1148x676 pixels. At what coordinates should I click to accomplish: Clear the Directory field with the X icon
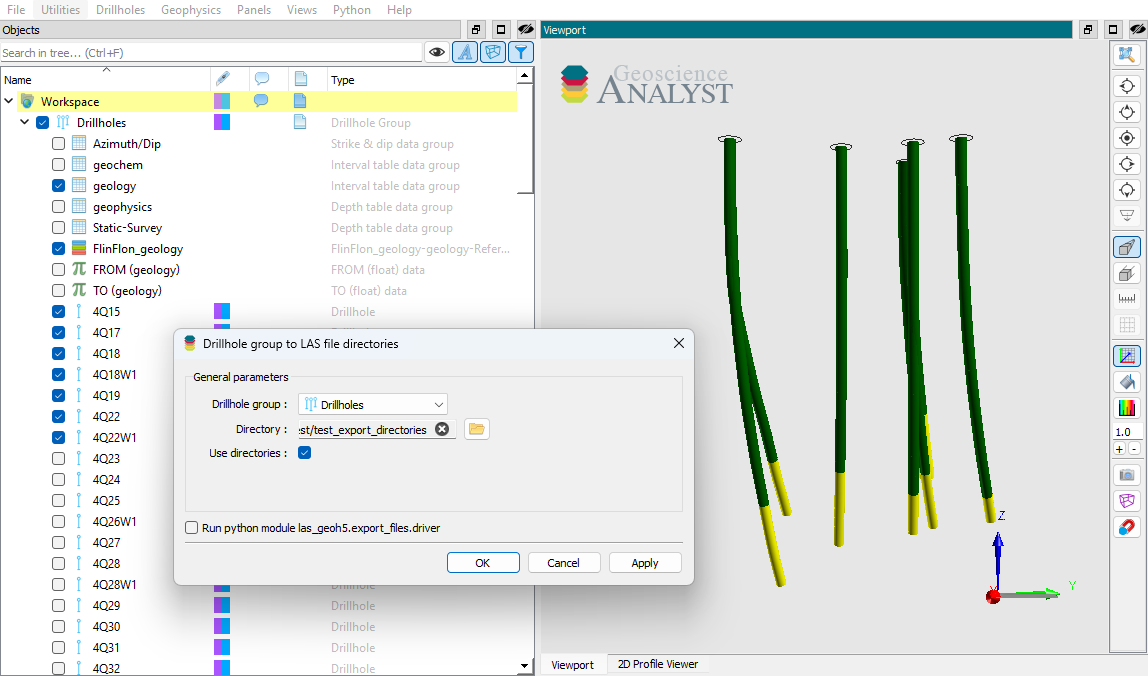coord(442,429)
